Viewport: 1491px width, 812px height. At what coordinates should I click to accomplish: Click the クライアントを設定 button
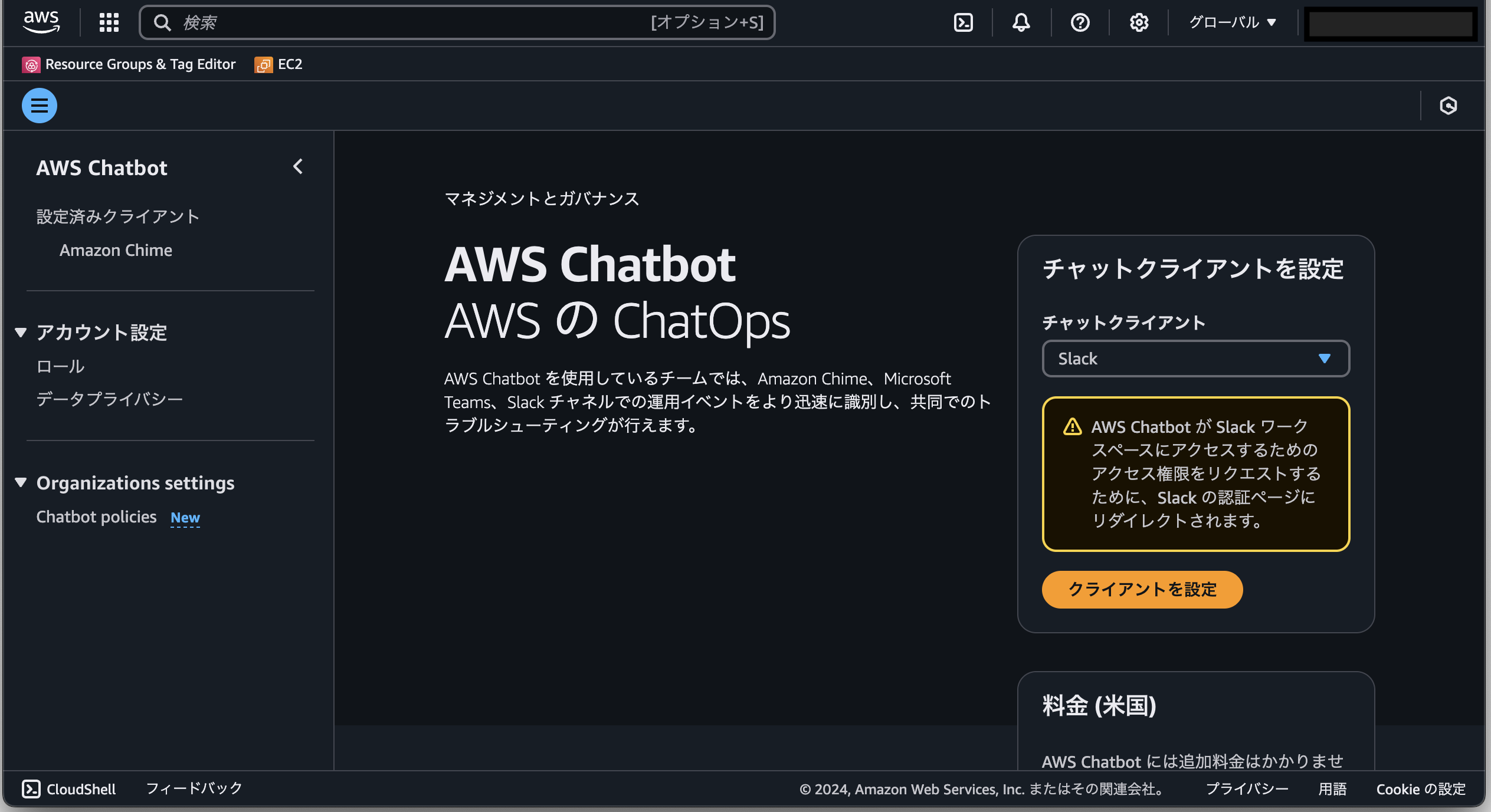click(x=1141, y=589)
